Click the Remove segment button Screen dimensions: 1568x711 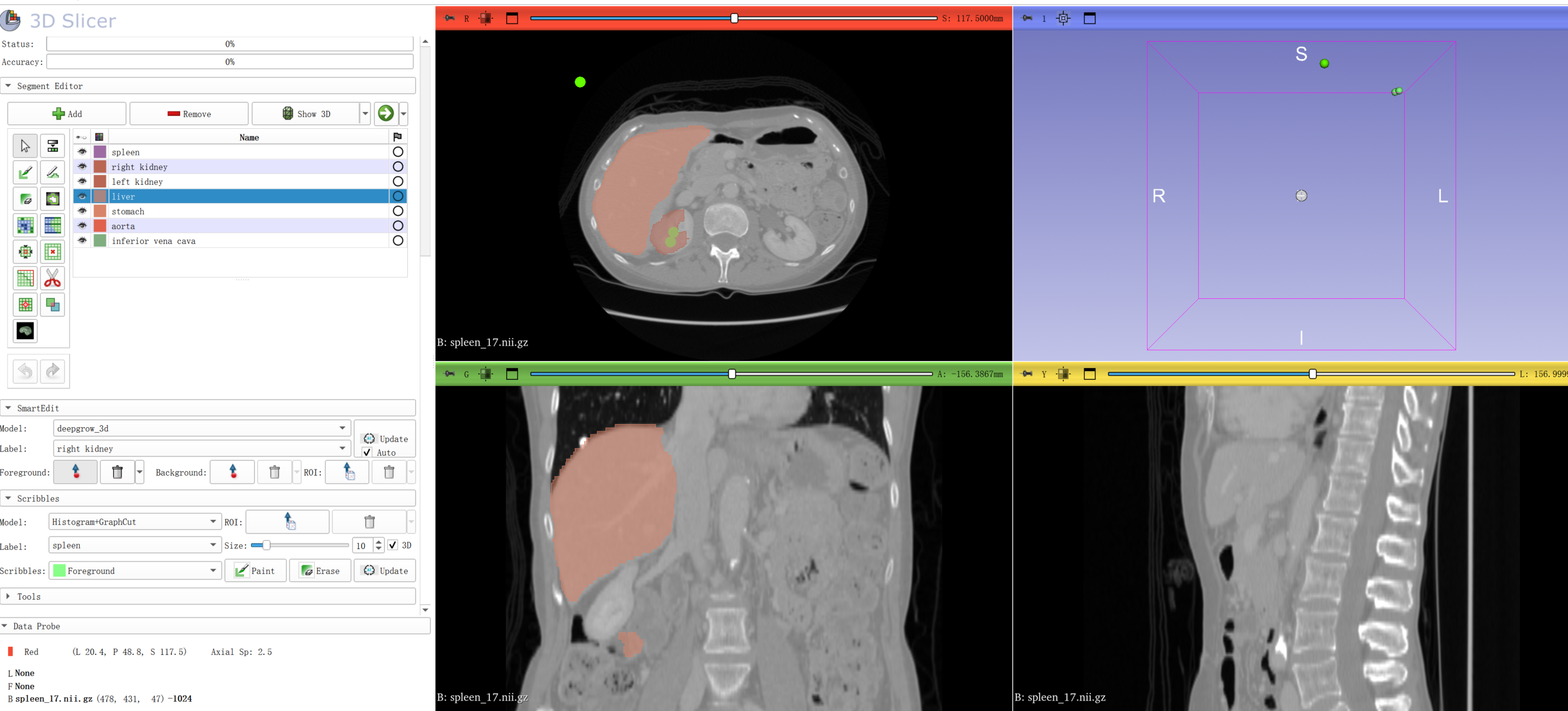point(189,114)
